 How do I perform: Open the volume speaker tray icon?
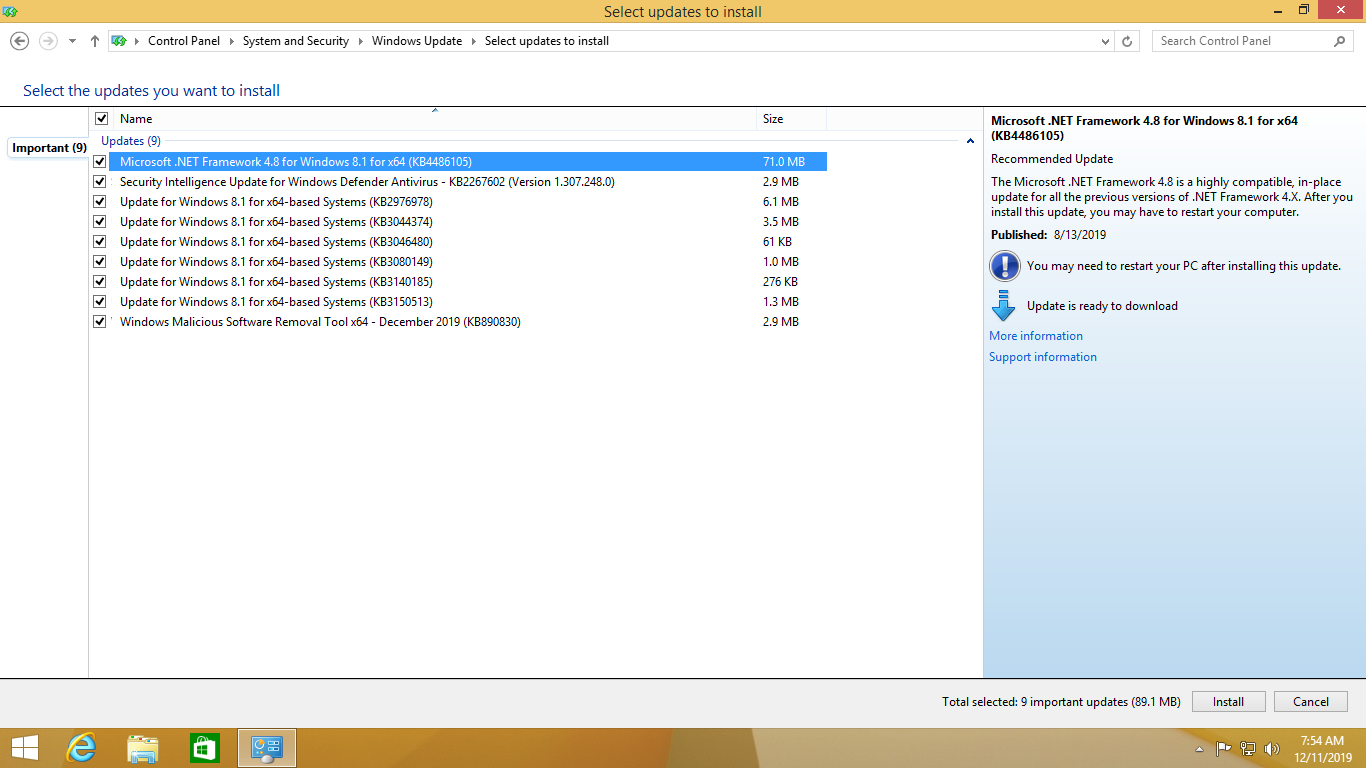(x=1272, y=748)
